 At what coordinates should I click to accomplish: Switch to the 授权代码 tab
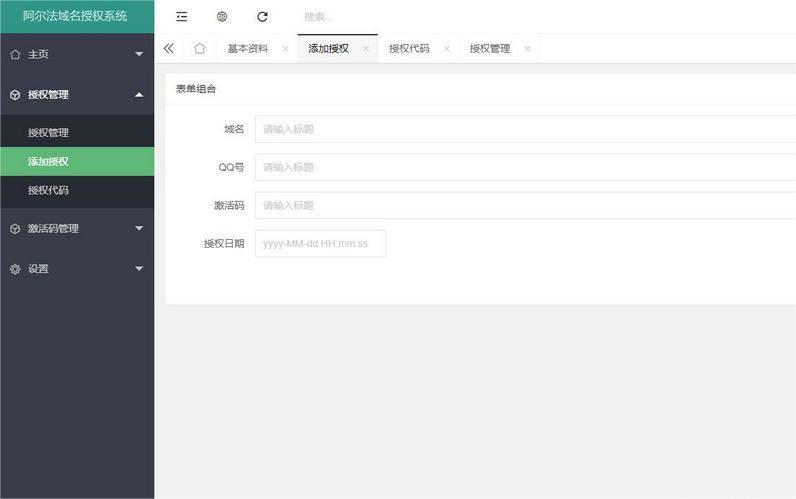tap(409, 48)
